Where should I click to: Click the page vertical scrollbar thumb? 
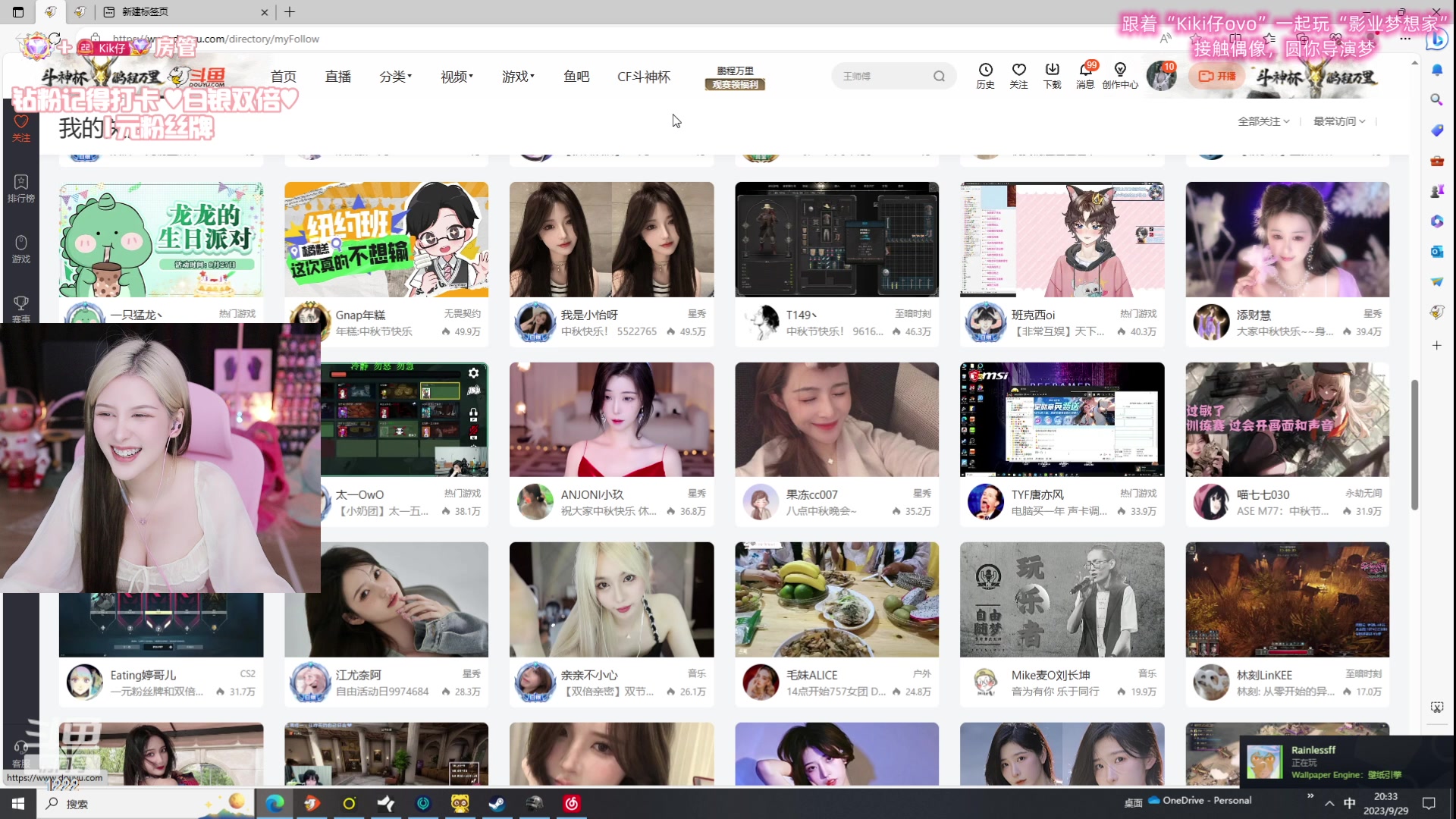pyautogui.click(x=1414, y=444)
